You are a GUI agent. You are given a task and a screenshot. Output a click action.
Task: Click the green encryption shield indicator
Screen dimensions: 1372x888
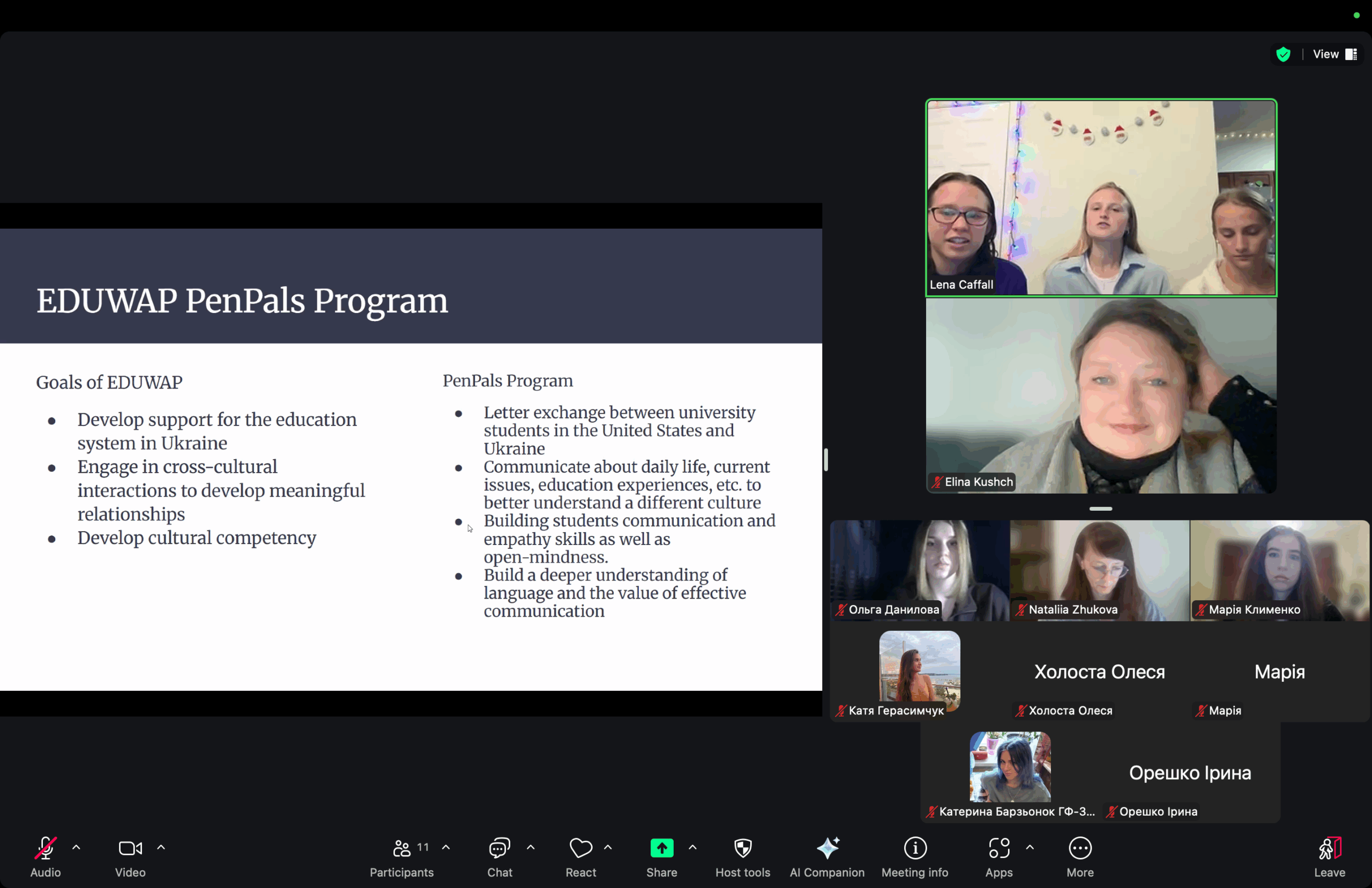point(1283,54)
